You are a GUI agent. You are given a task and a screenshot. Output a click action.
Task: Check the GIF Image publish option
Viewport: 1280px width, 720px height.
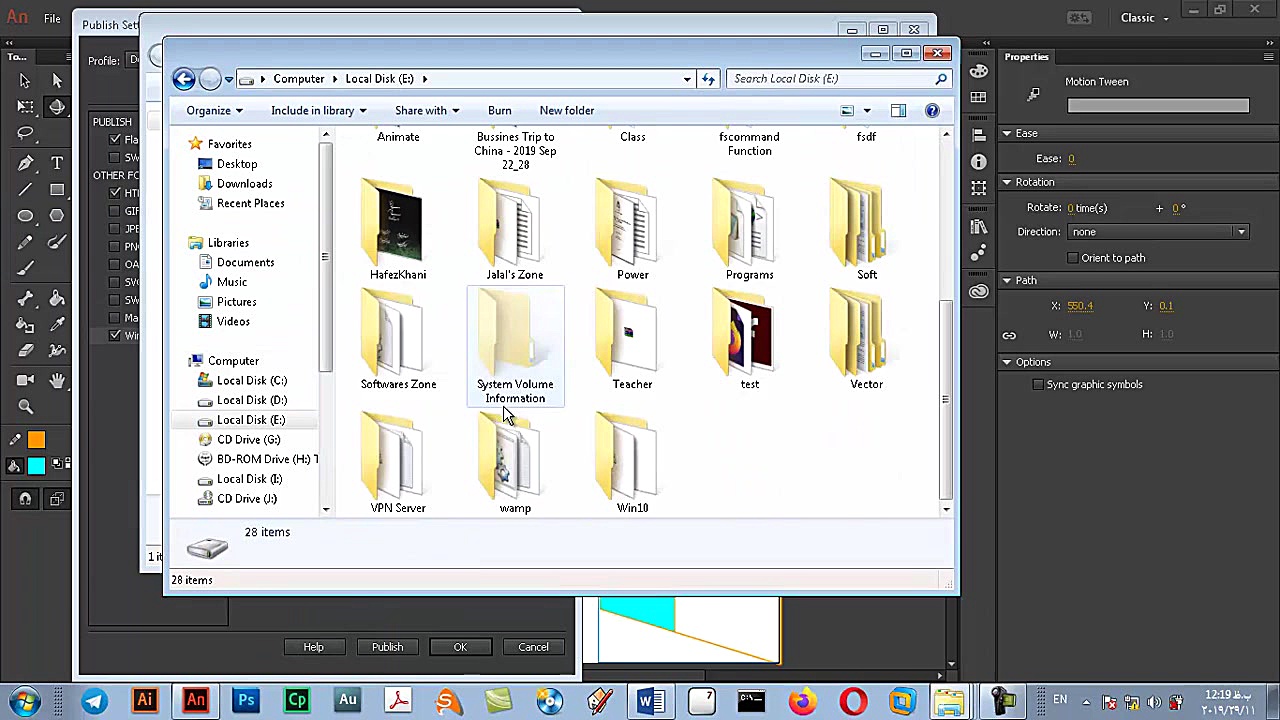click(x=115, y=211)
